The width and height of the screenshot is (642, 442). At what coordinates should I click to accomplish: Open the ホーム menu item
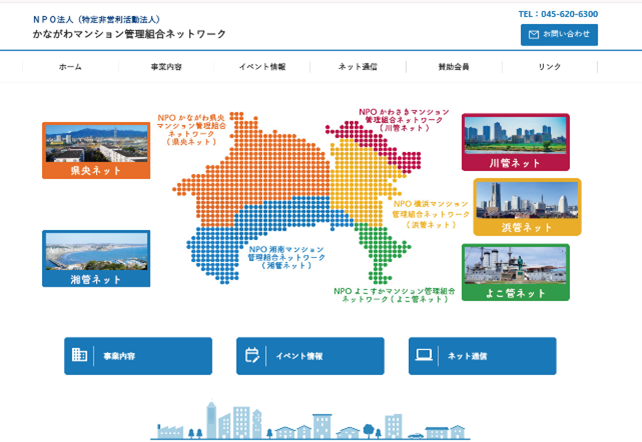pos(70,67)
